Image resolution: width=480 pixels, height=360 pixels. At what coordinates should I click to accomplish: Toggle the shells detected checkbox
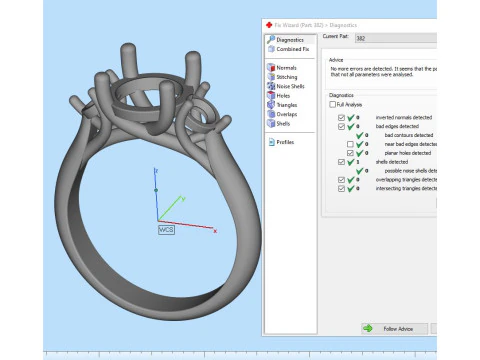[x=341, y=162]
